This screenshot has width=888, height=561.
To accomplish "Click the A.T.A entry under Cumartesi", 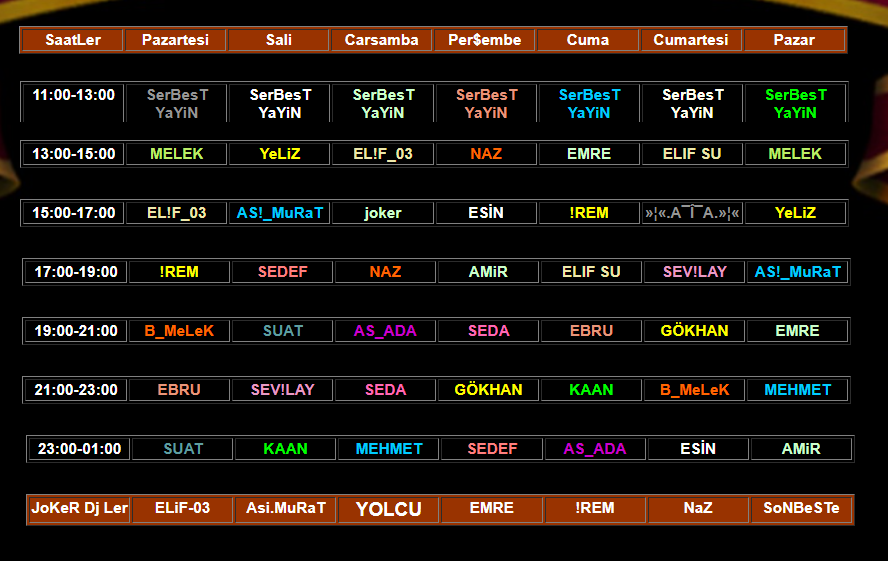I will coord(693,213).
